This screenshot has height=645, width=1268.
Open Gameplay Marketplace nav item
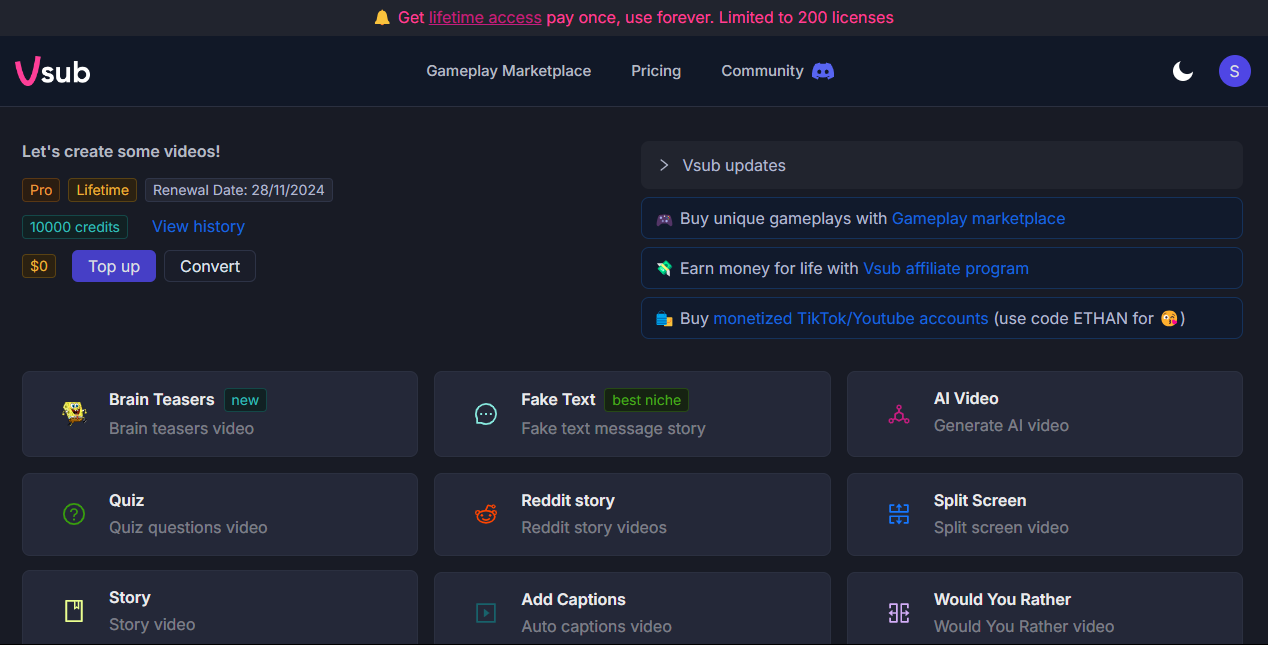[x=508, y=71]
